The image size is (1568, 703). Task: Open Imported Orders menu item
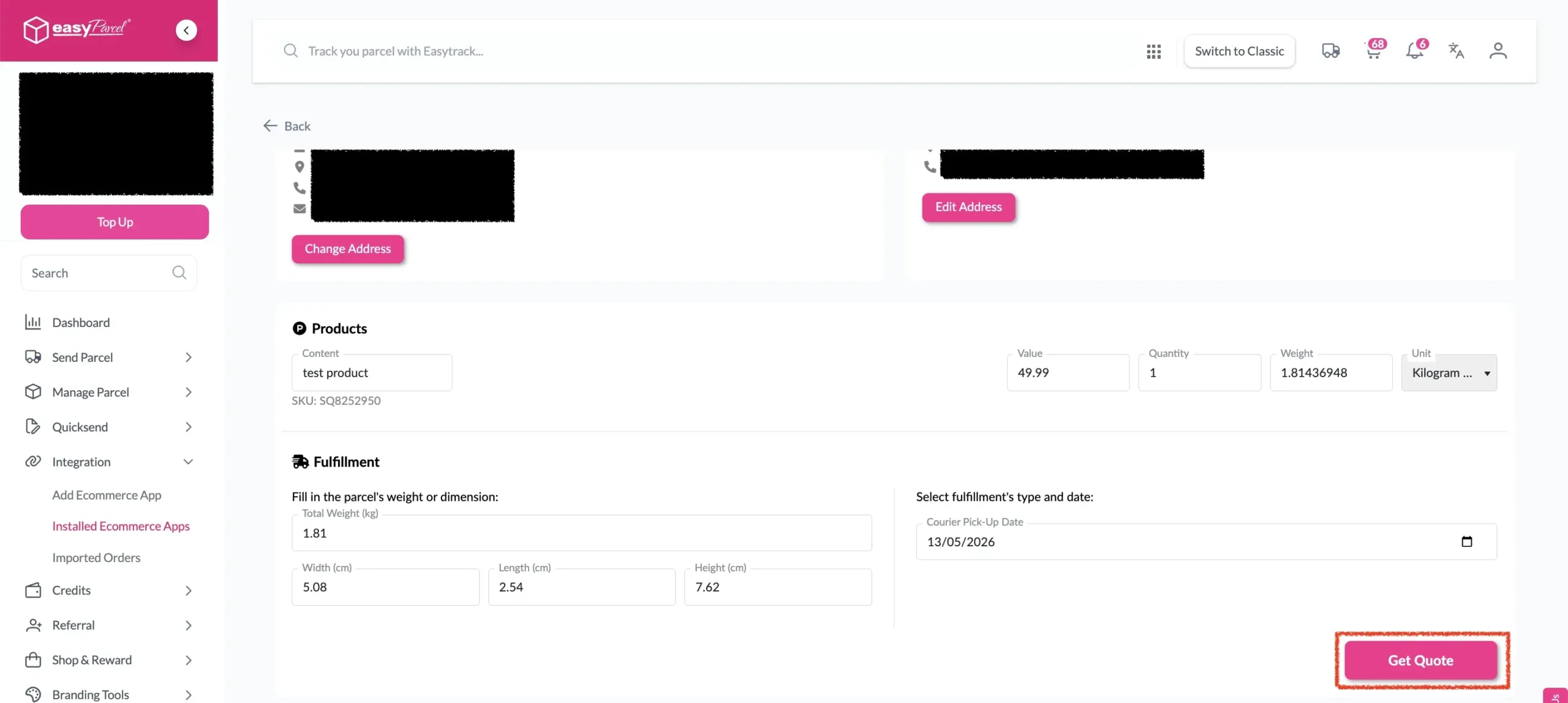96,557
